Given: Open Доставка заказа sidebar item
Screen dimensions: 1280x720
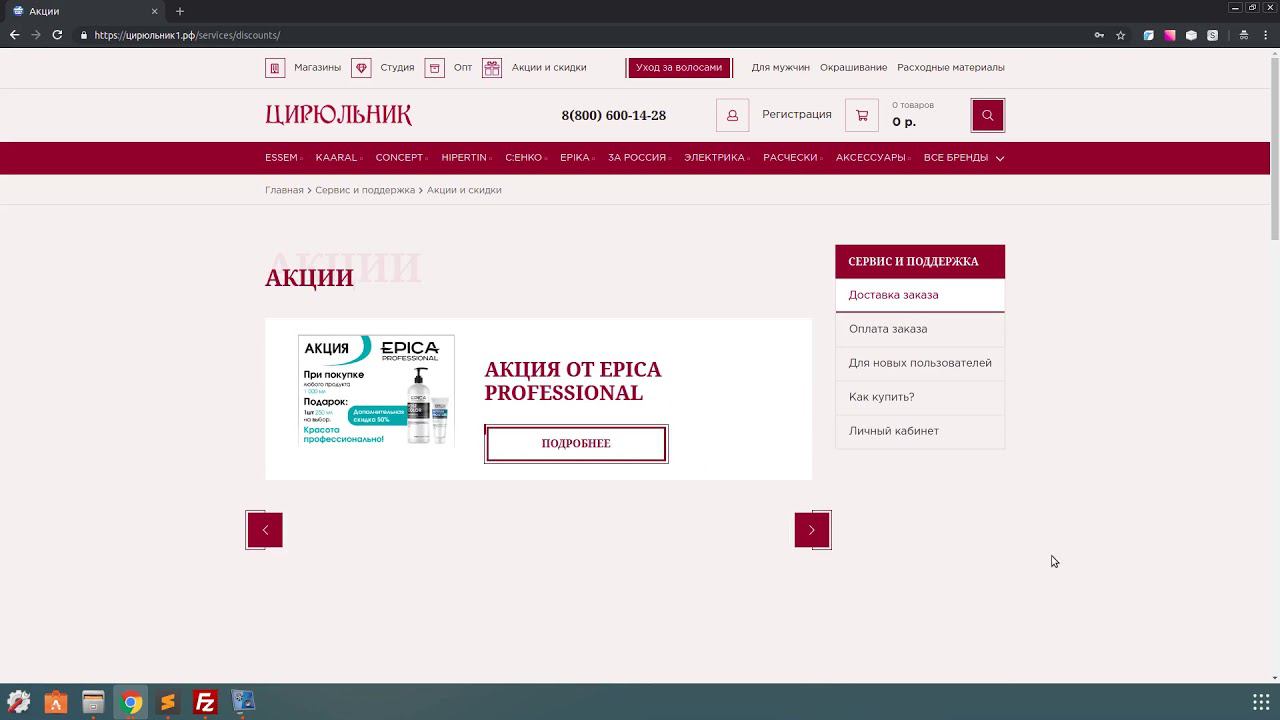Looking at the screenshot, I should coord(920,295).
